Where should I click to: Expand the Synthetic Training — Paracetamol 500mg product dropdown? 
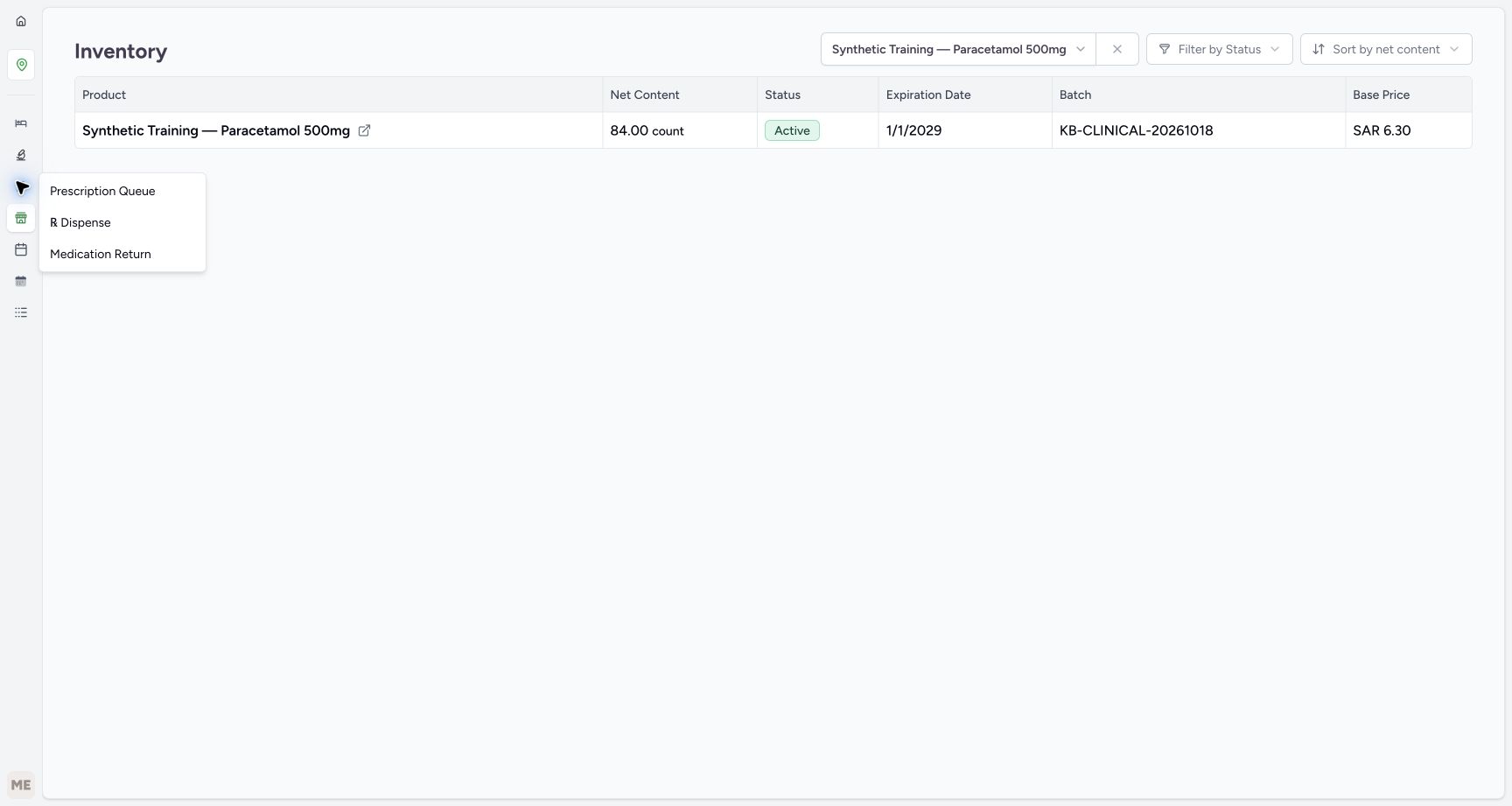pyautogui.click(x=958, y=49)
